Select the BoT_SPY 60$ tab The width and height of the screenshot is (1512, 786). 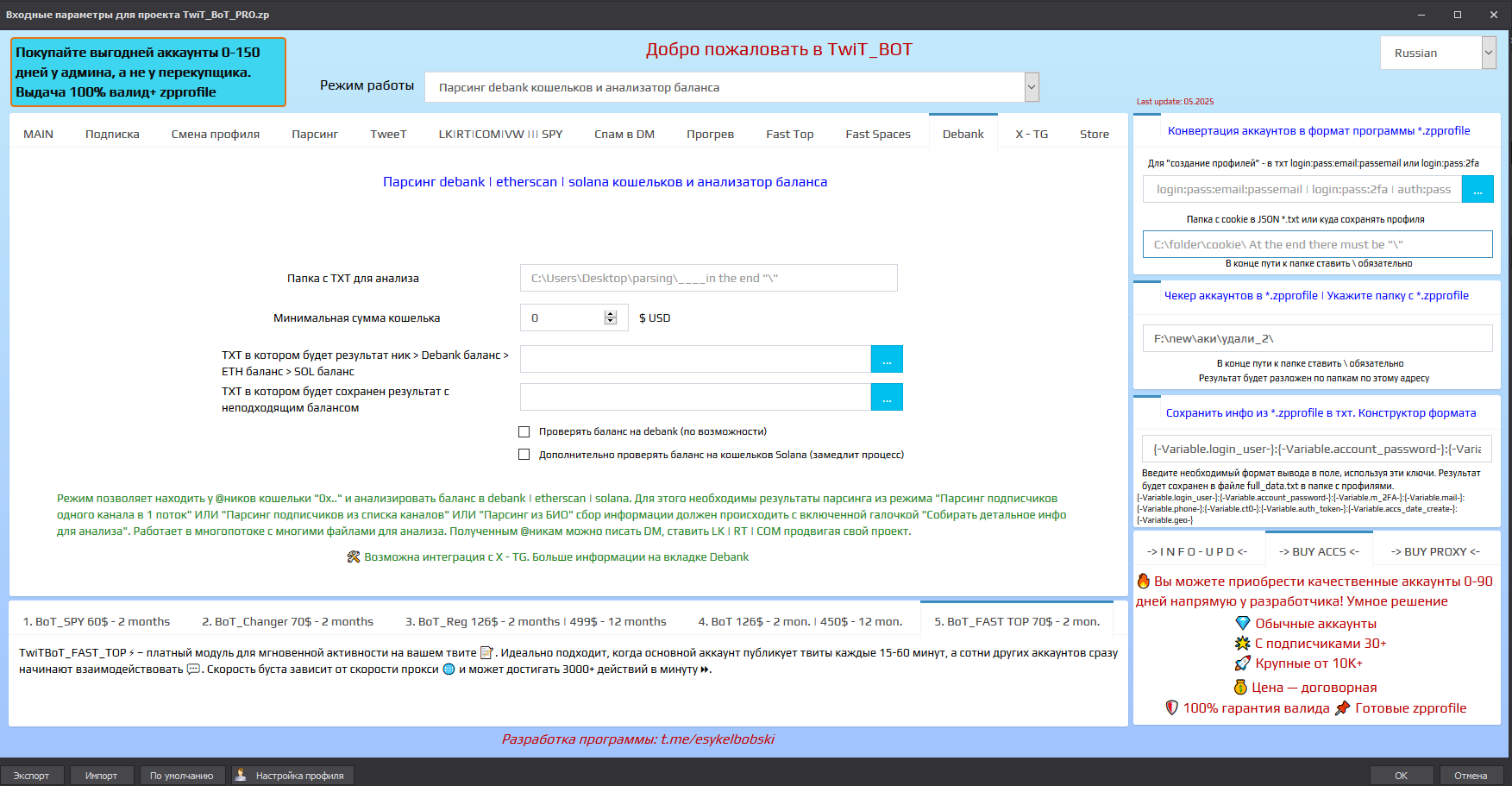(x=97, y=621)
